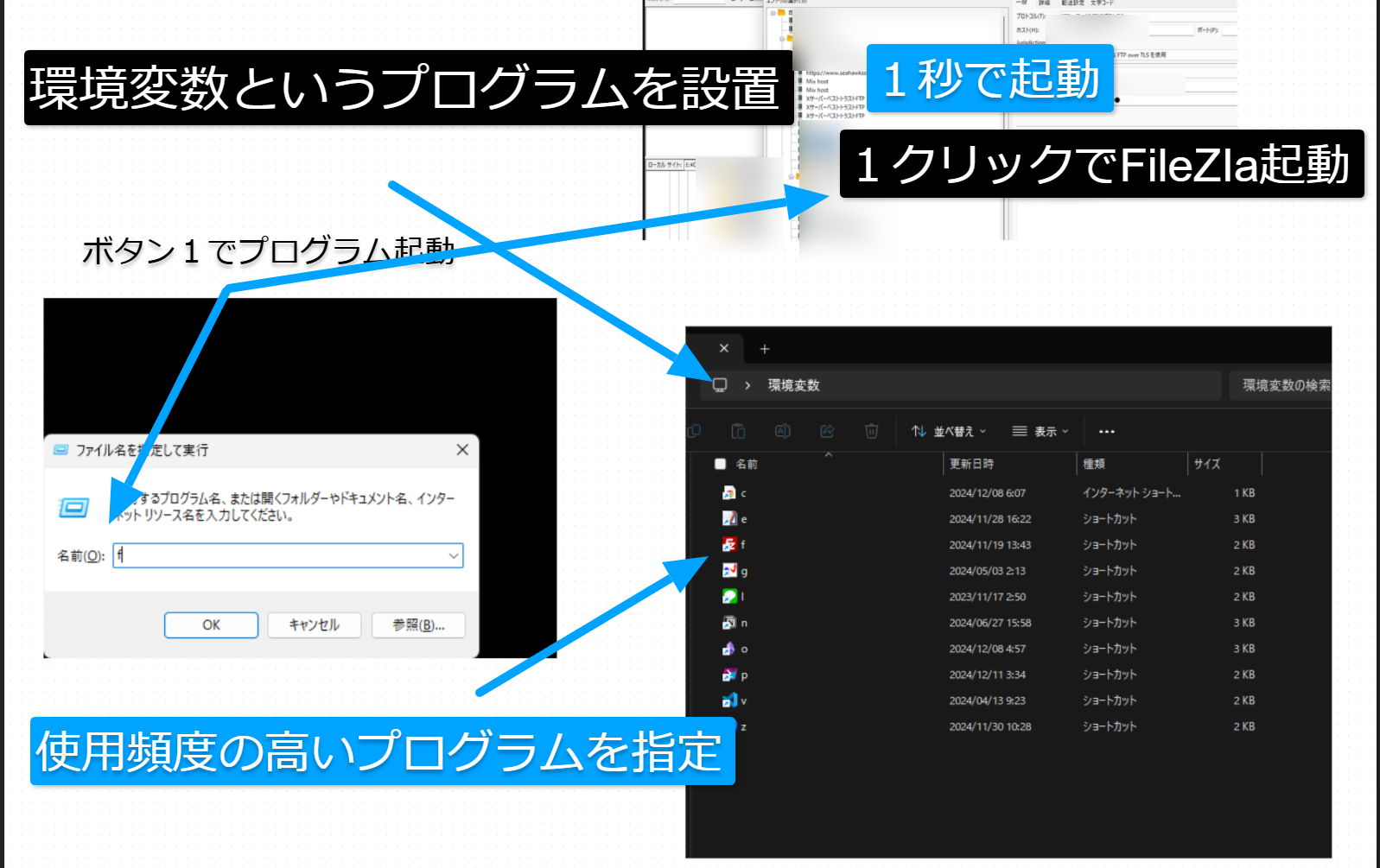Select the LINE shortcut icon named l
The width and height of the screenshot is (1380, 868).
pyautogui.click(x=729, y=597)
